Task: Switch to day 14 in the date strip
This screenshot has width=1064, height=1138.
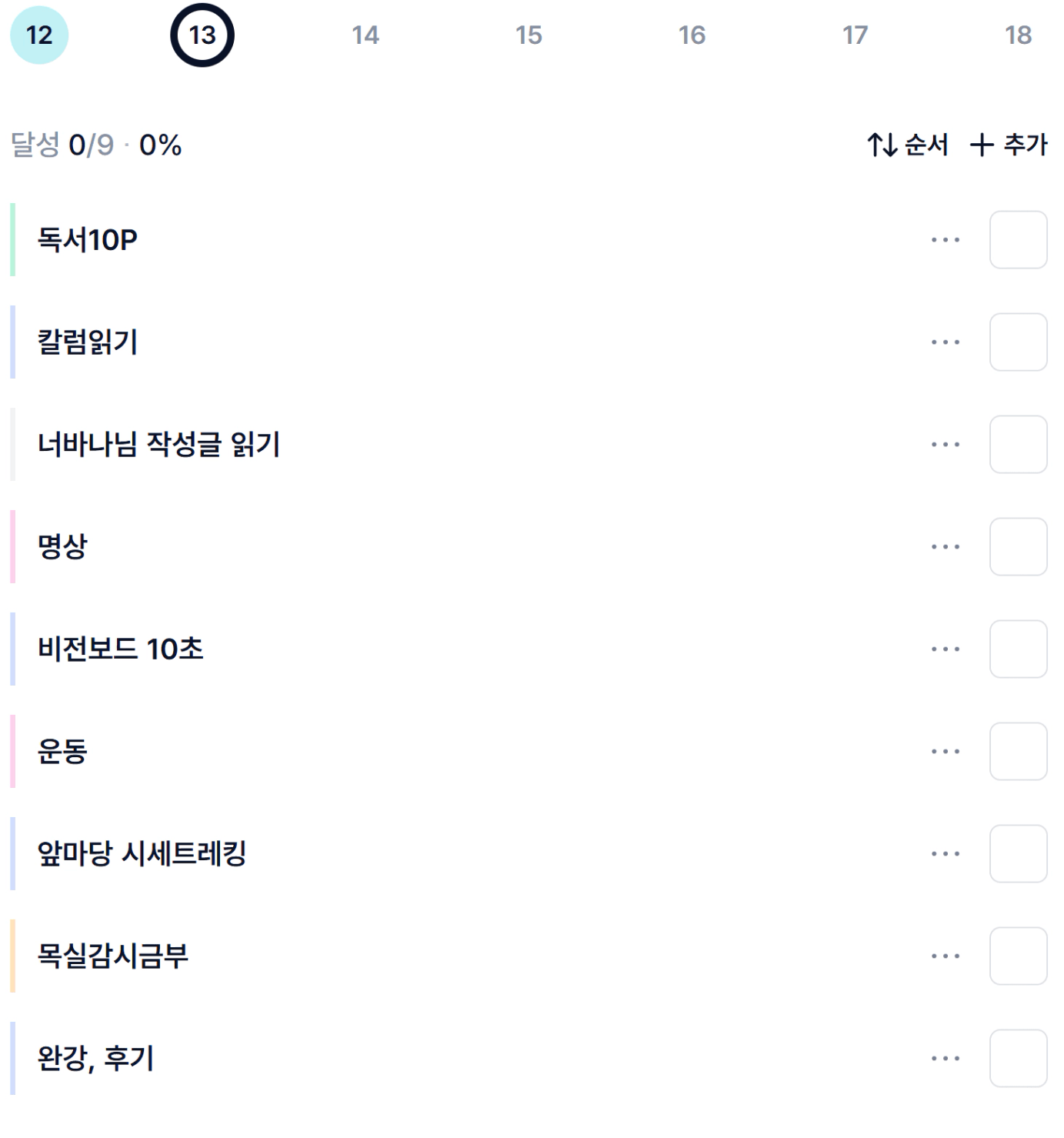Action: [x=365, y=35]
